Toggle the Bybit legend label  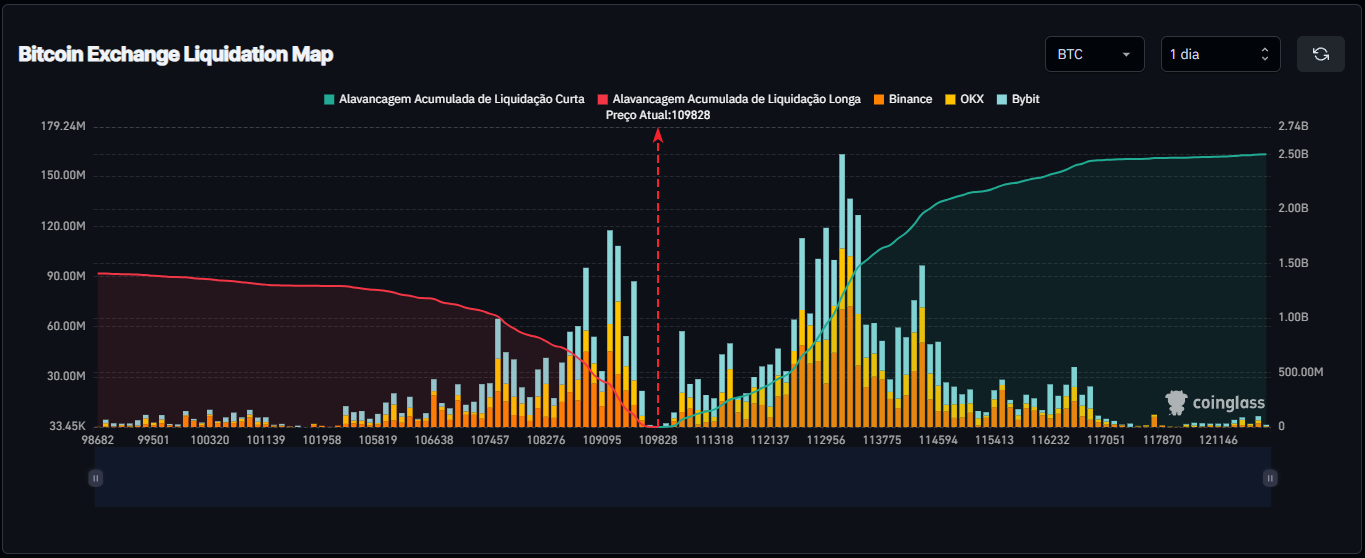click(1025, 99)
